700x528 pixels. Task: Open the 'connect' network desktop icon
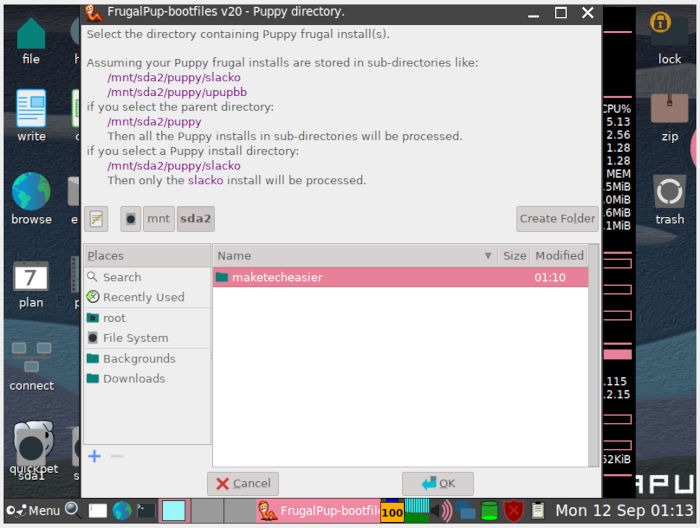pos(31,367)
